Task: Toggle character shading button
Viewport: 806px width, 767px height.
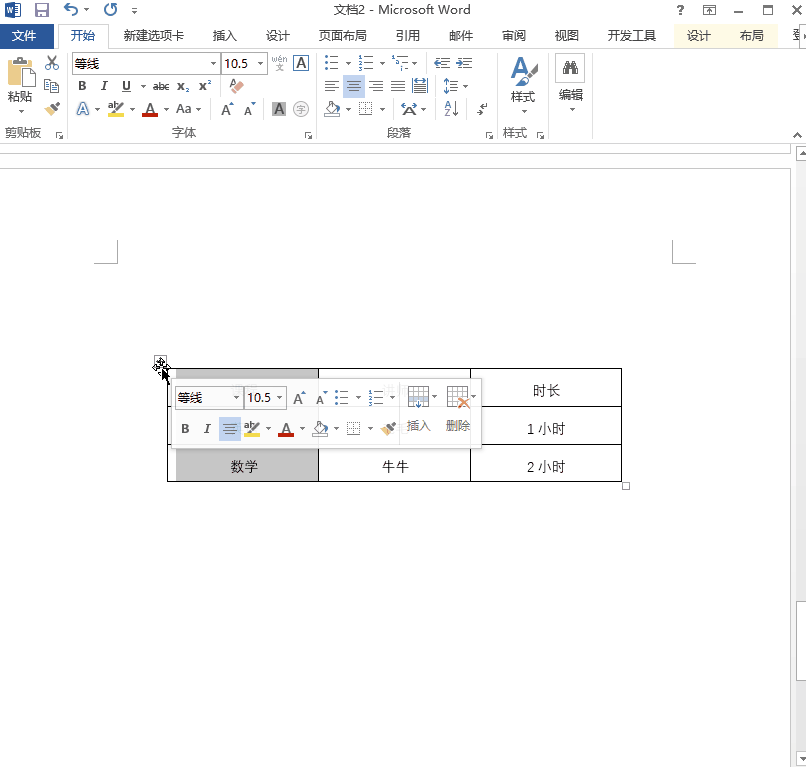Action: point(279,109)
